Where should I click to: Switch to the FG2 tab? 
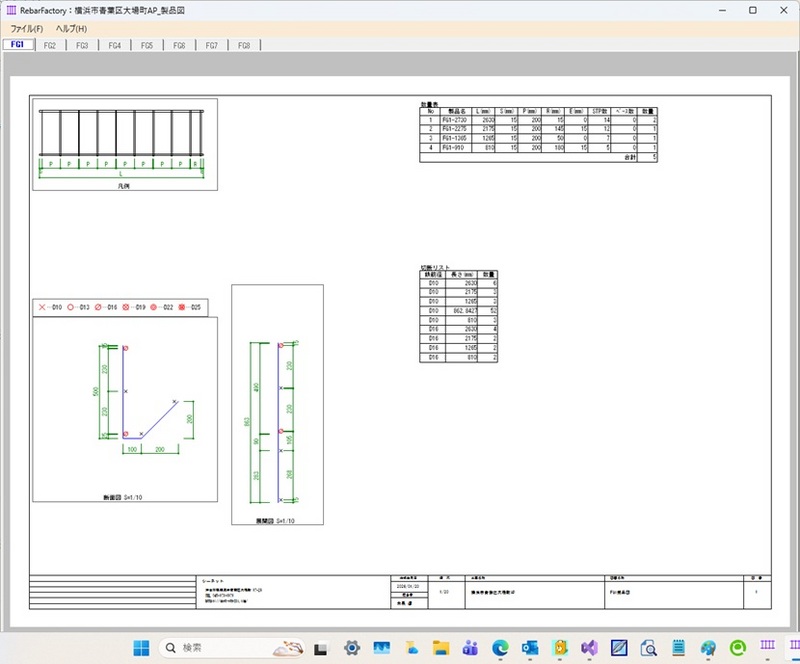(49, 45)
